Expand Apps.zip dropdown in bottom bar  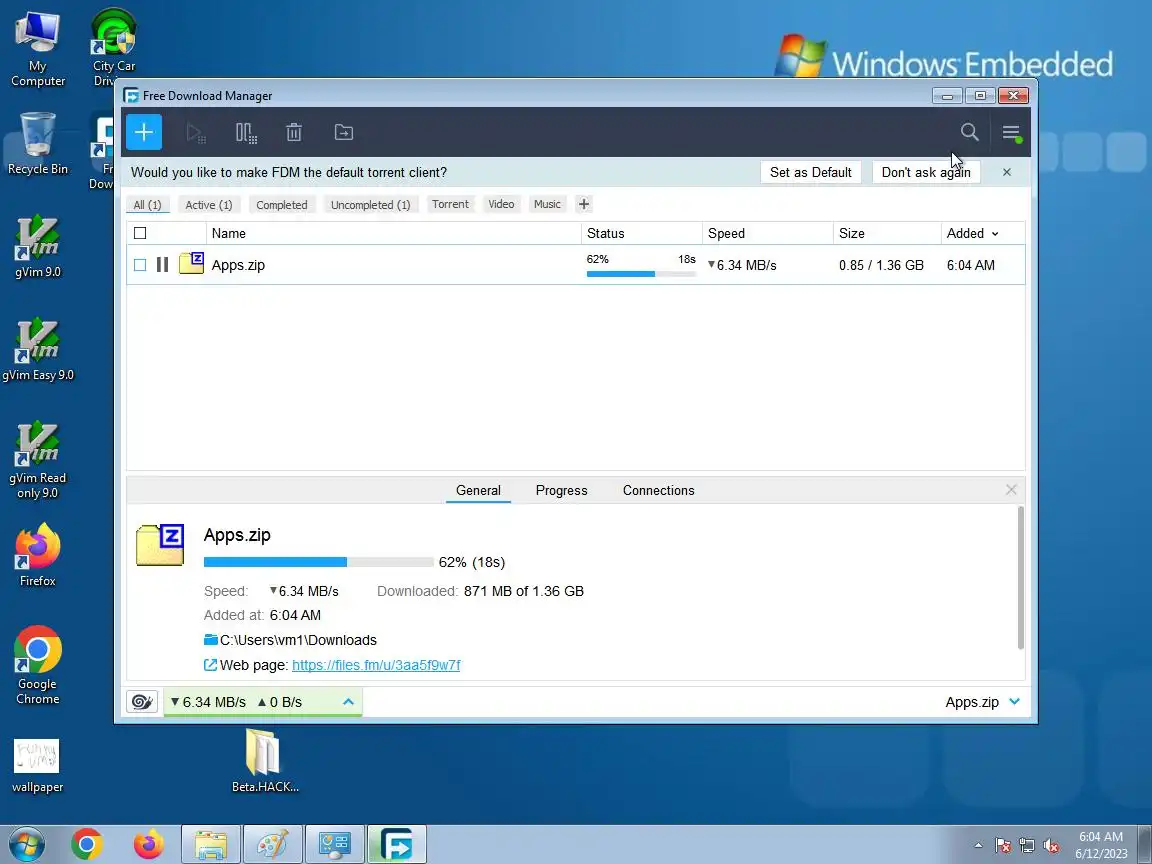(1015, 702)
